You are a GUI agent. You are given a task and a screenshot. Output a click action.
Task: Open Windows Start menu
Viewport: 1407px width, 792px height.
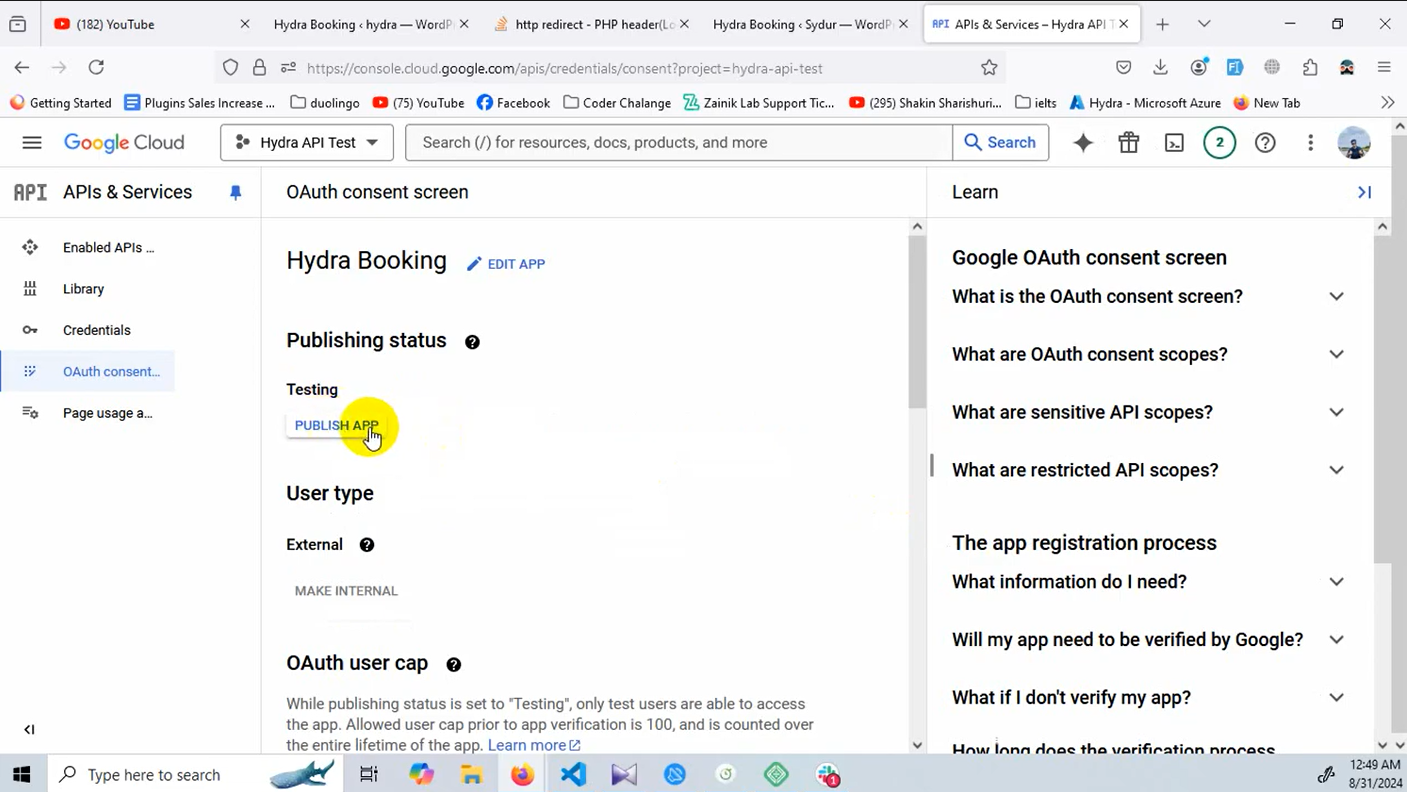point(21,774)
